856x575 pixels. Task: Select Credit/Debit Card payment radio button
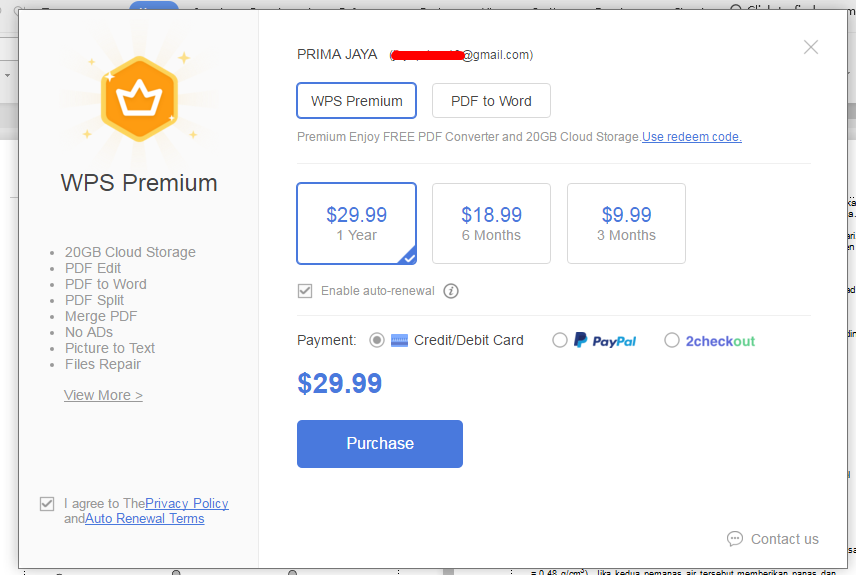point(377,340)
